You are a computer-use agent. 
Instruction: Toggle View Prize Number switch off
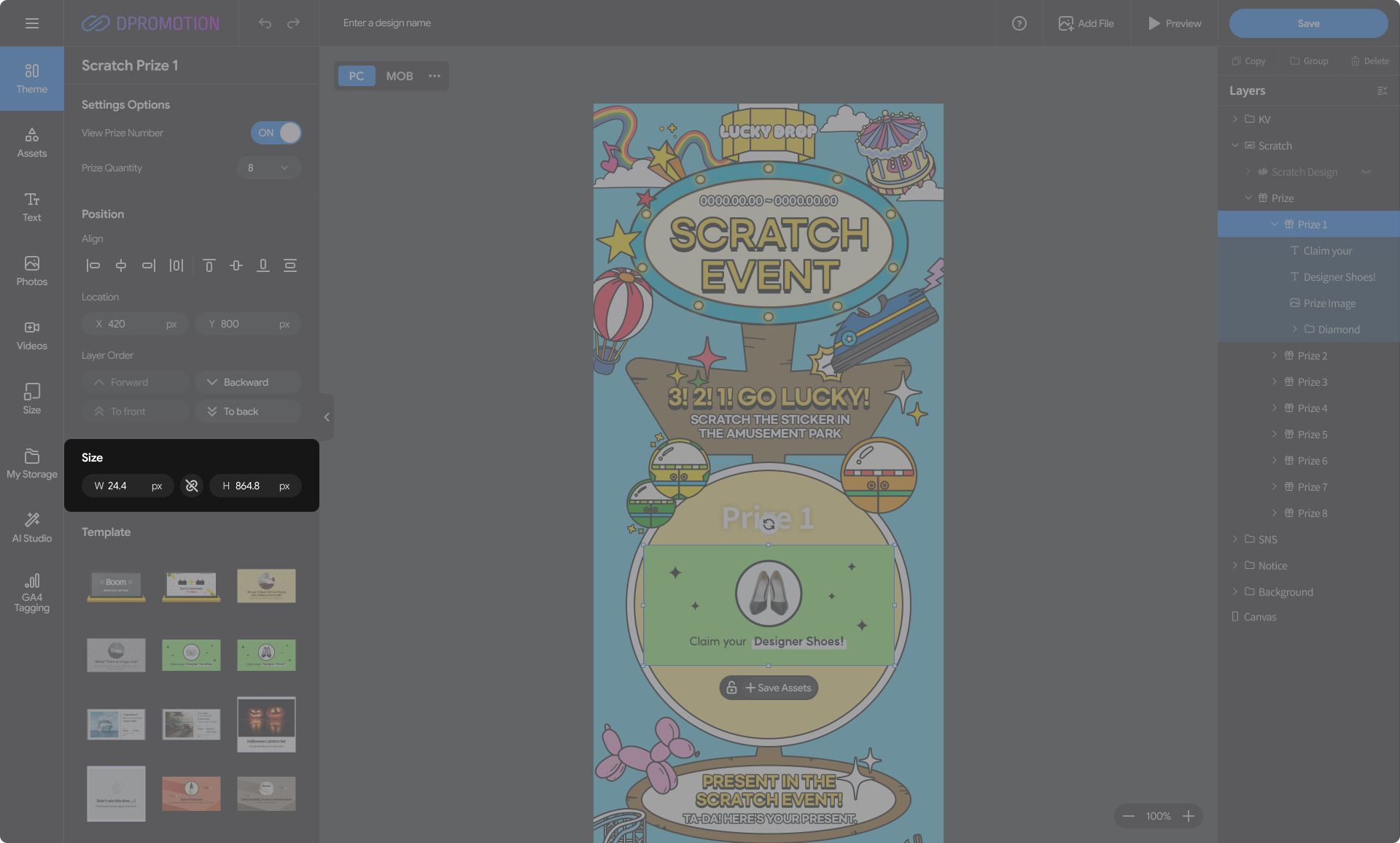pos(276,133)
